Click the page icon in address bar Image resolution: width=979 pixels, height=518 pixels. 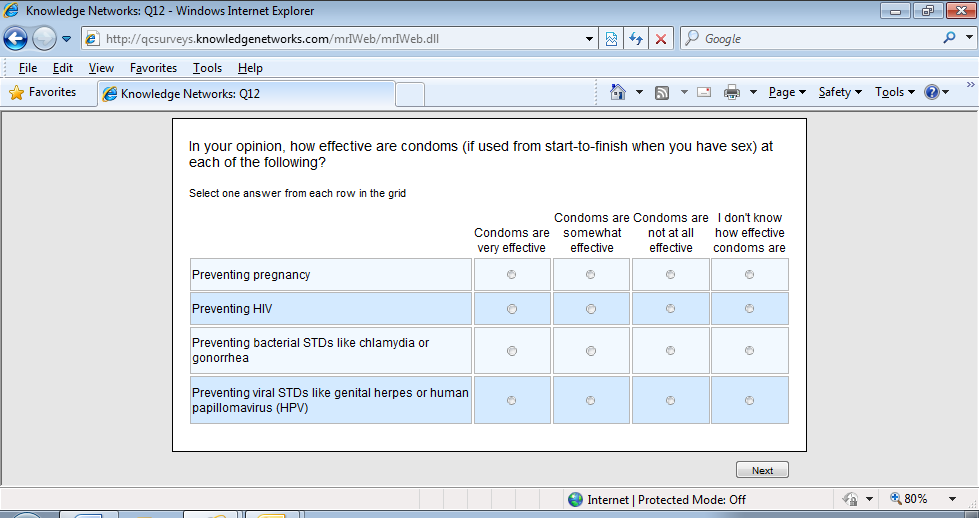coord(92,39)
